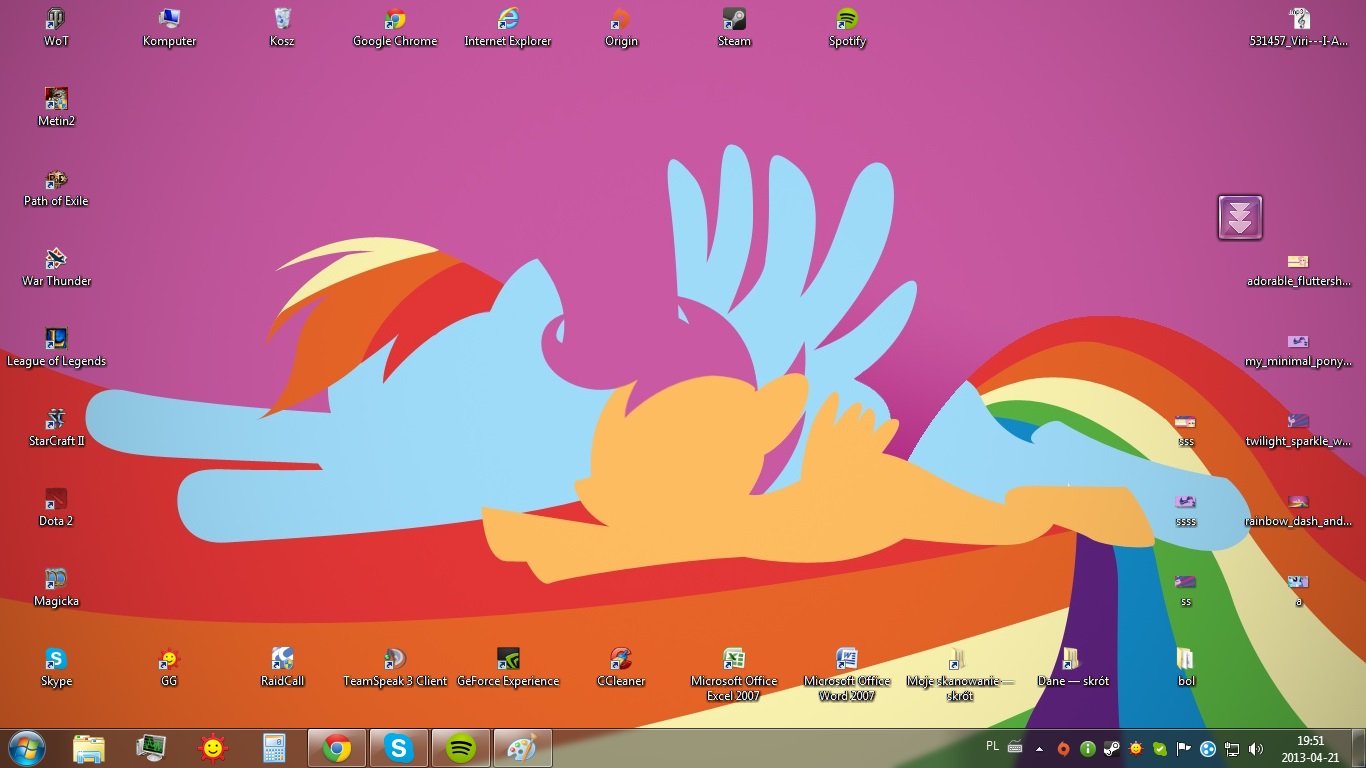1366x768 pixels.
Task: Select the Skype desktop shortcut
Action: 56,668
